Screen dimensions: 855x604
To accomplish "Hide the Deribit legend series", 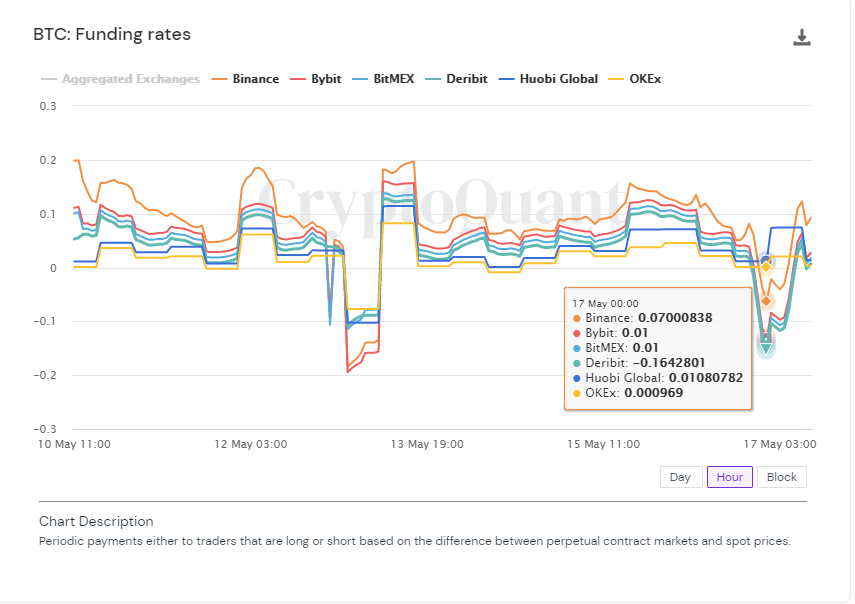I will coord(465,79).
